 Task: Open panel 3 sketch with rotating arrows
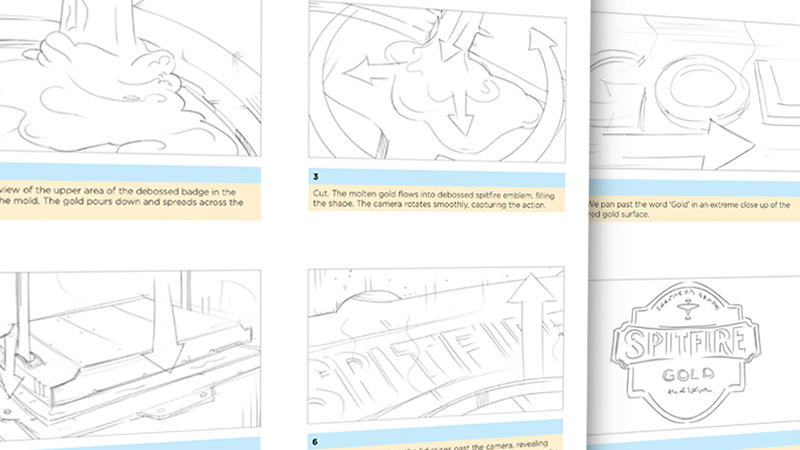(437, 82)
